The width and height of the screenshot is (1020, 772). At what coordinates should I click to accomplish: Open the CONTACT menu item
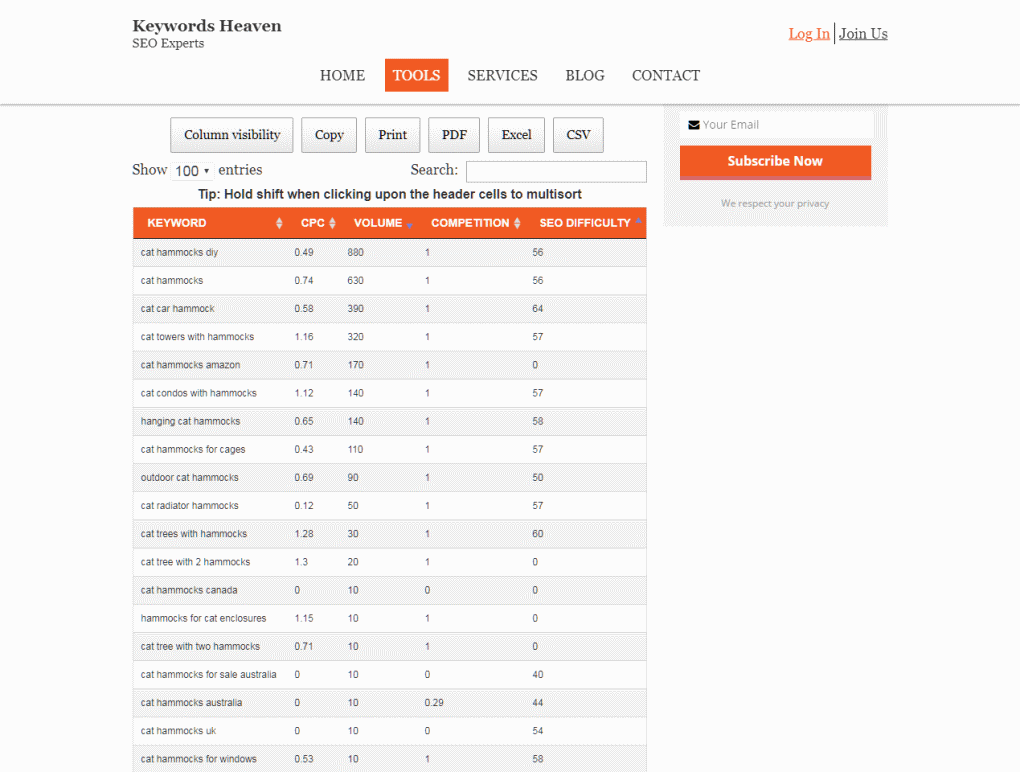coord(665,75)
